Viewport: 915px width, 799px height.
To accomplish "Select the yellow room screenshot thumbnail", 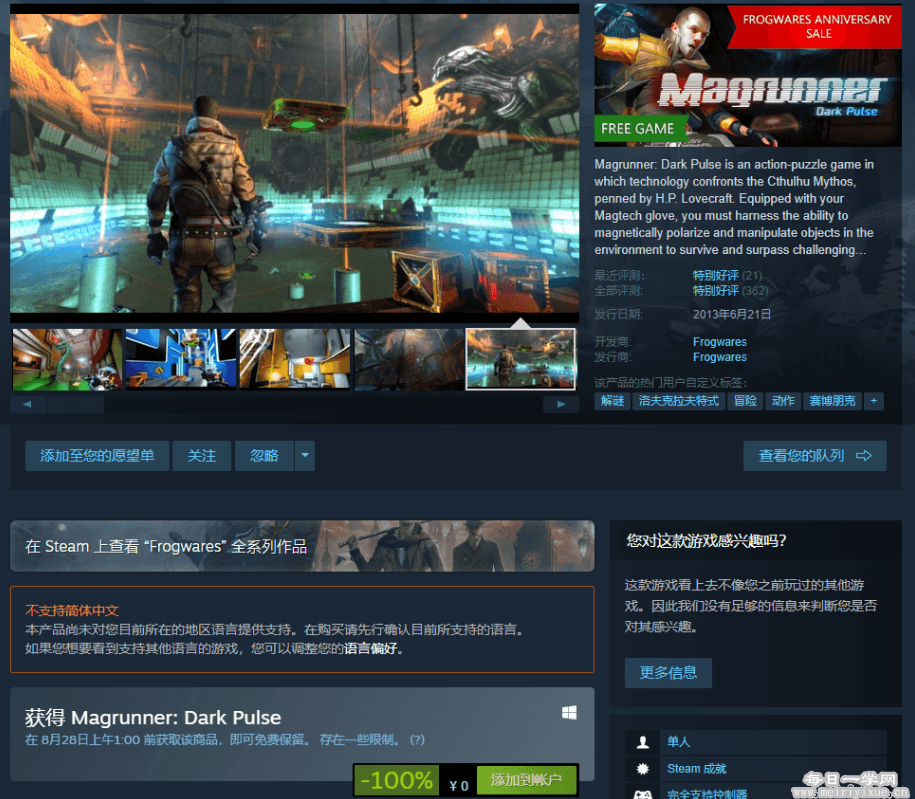I will click(295, 360).
